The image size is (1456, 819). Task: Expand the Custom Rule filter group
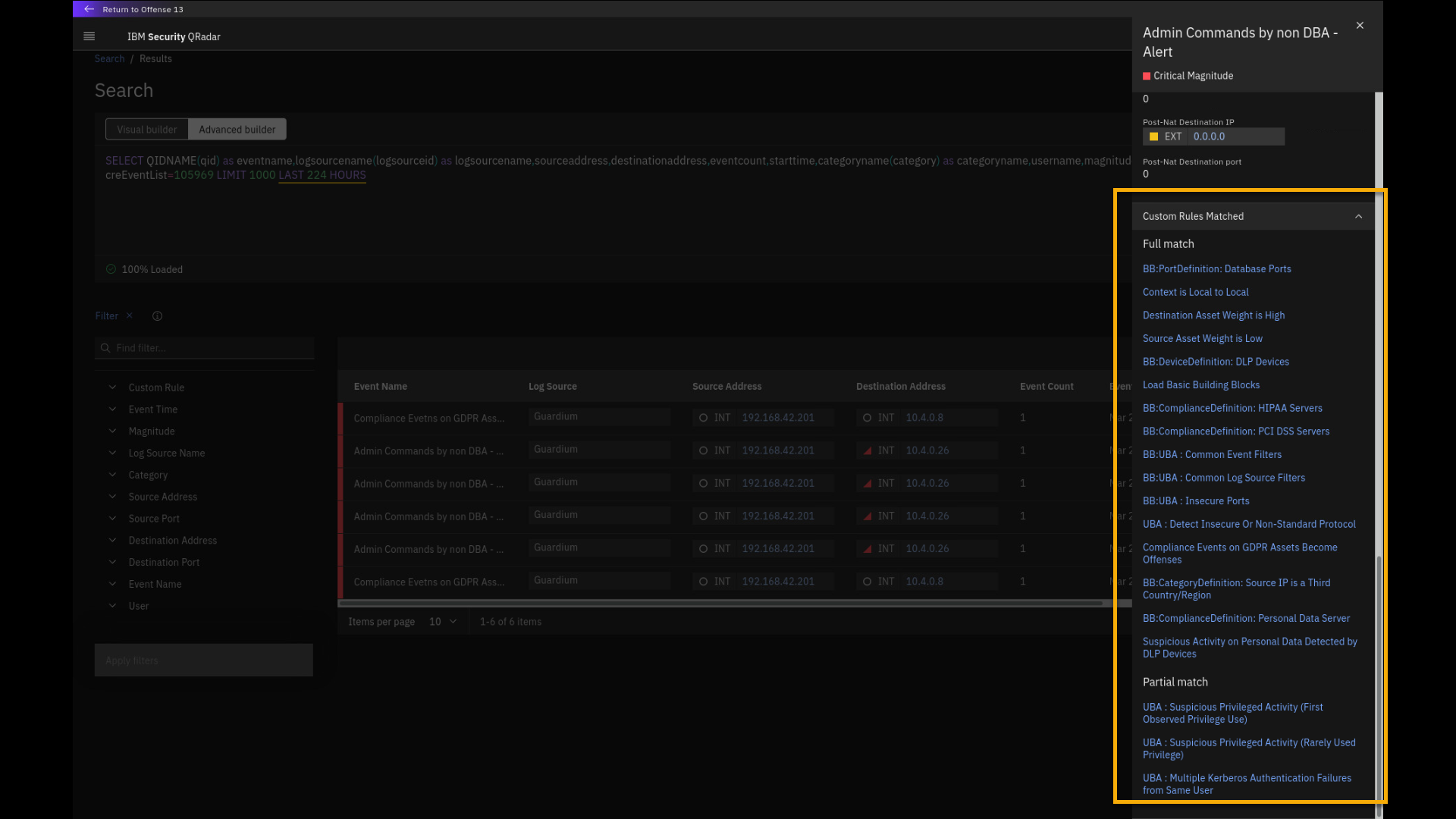click(112, 388)
